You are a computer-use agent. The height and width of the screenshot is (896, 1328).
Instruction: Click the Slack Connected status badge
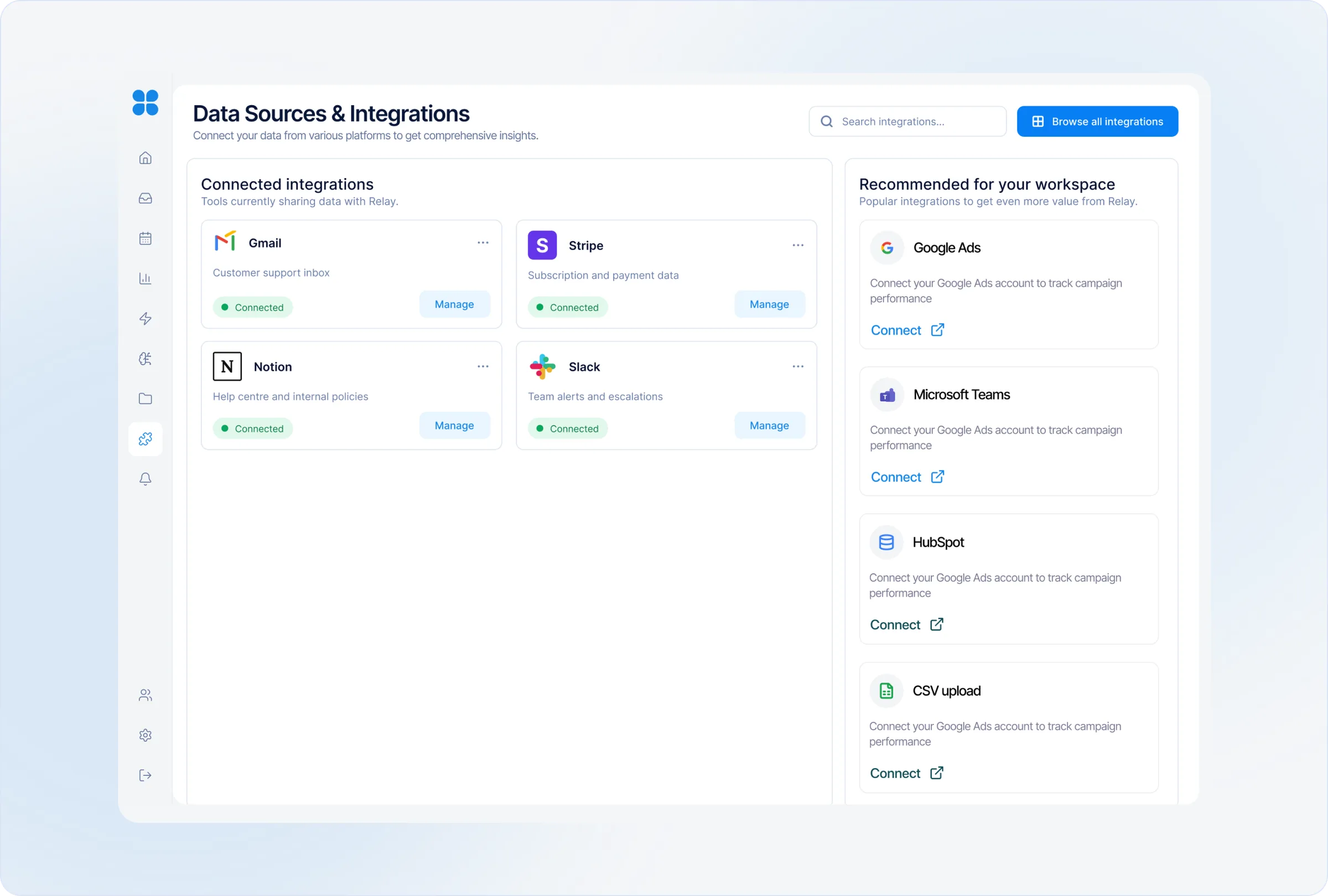point(567,428)
